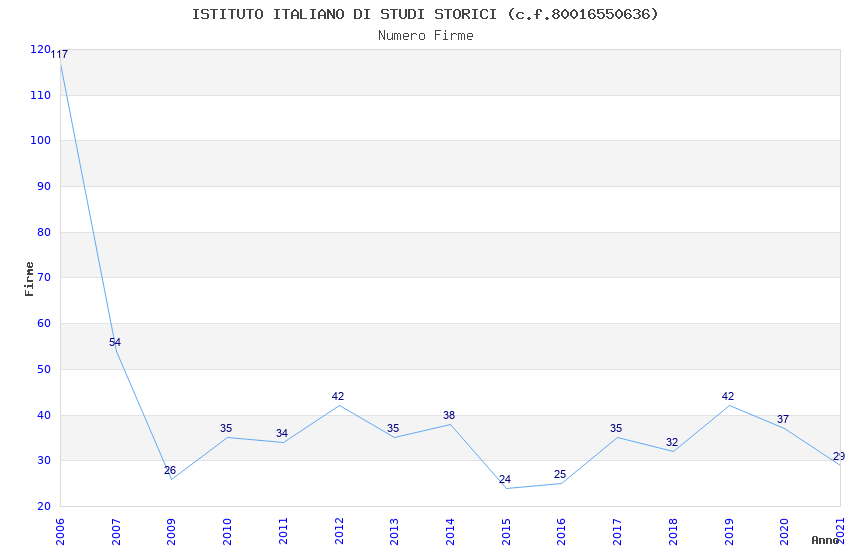The width and height of the screenshot is (850, 550).
Task: Select the data label 25 above 2016
Action: click(560, 475)
